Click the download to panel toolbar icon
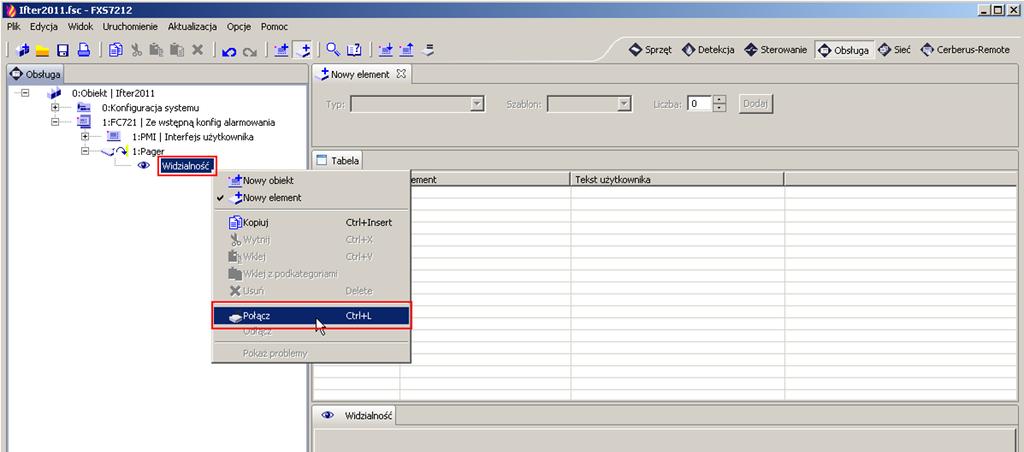1024x452 pixels. pos(386,50)
